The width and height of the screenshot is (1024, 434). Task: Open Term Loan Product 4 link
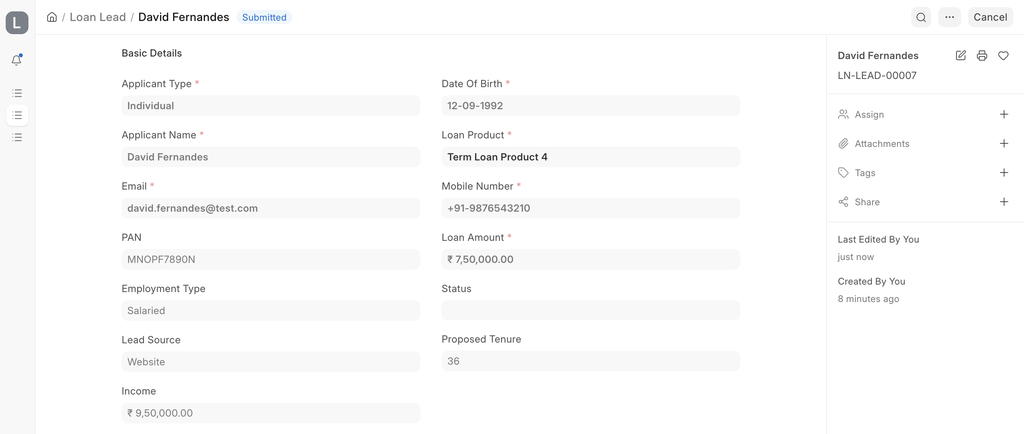[x=497, y=157]
